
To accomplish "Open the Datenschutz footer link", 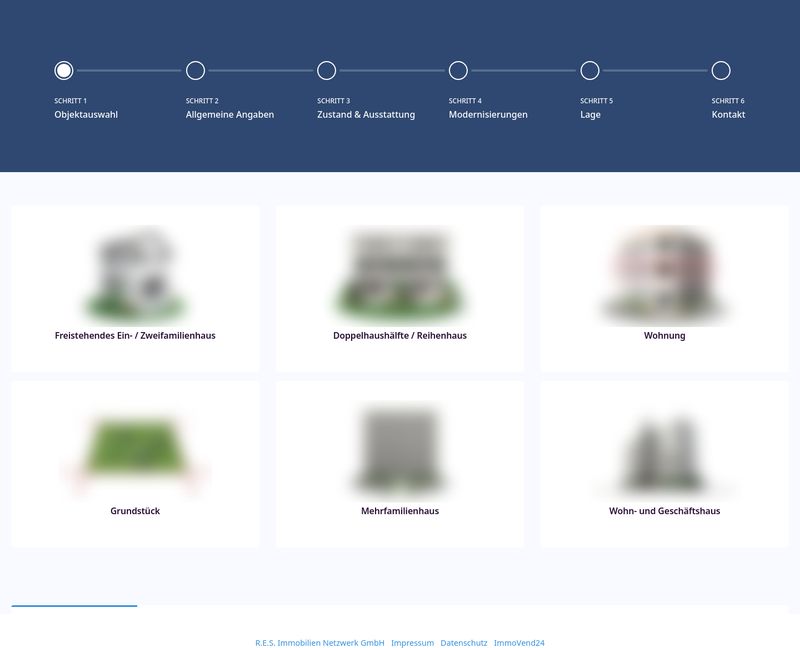I will 464,643.
